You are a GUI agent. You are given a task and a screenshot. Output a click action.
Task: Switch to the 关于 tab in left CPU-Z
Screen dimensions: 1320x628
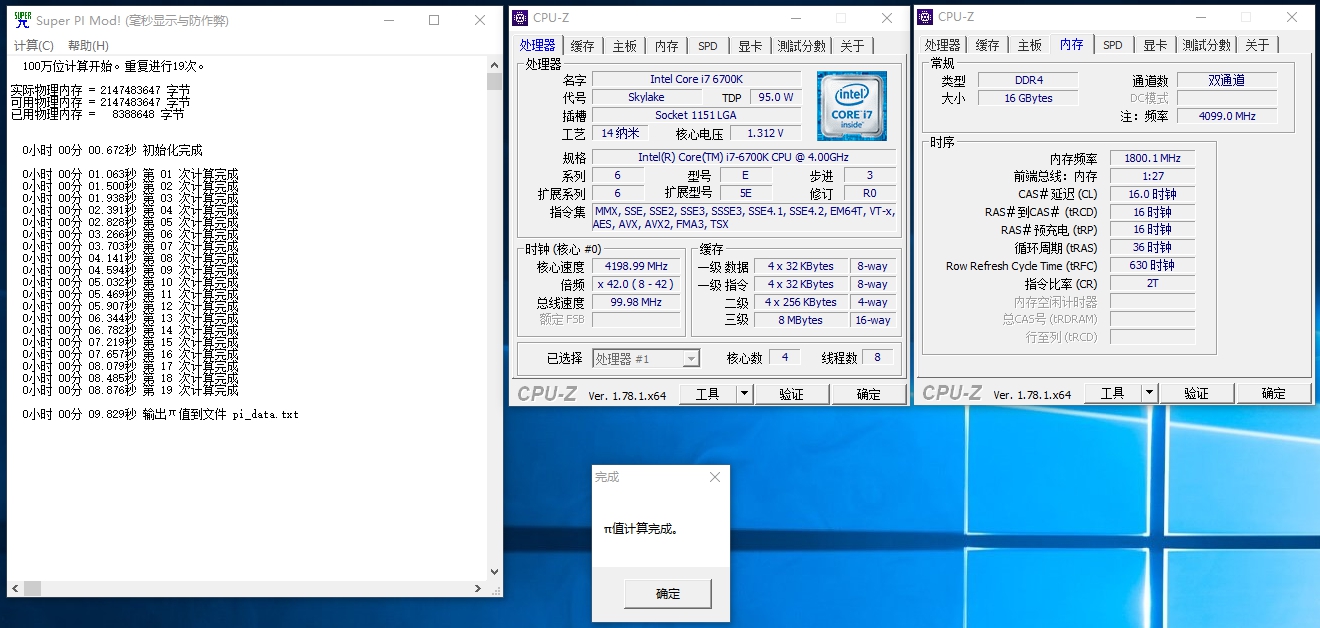(x=851, y=44)
